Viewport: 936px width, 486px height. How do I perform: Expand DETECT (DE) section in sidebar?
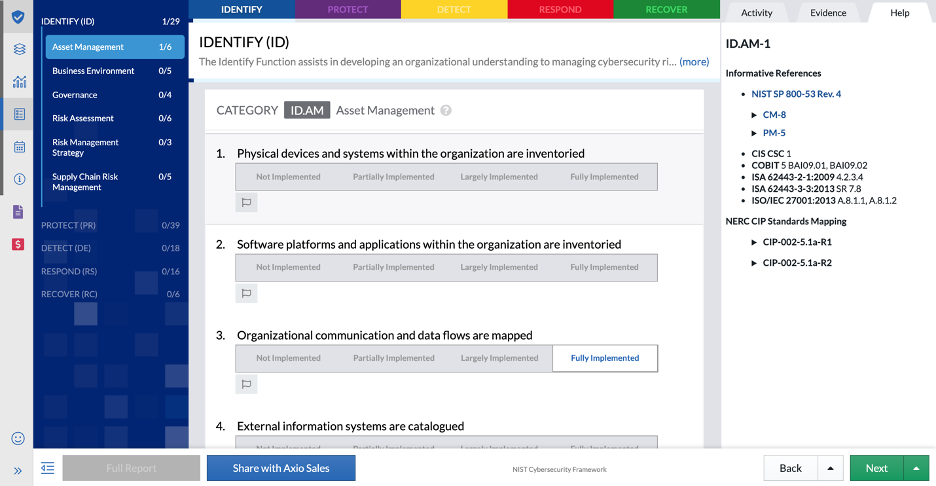[x=110, y=248]
